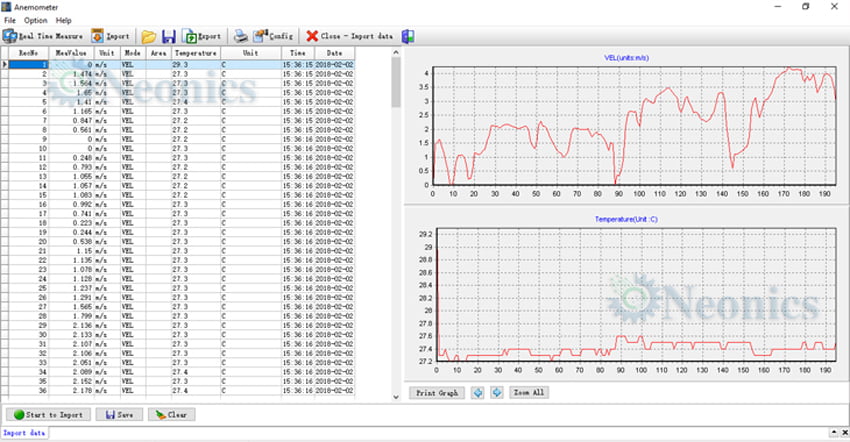
Task: Collapse bottom panel with small arrow
Action: pos(834,432)
